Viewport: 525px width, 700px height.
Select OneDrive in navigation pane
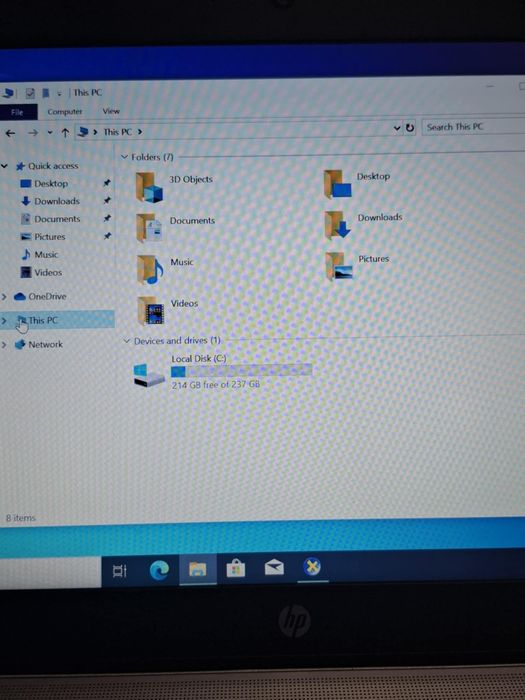pos(47,296)
